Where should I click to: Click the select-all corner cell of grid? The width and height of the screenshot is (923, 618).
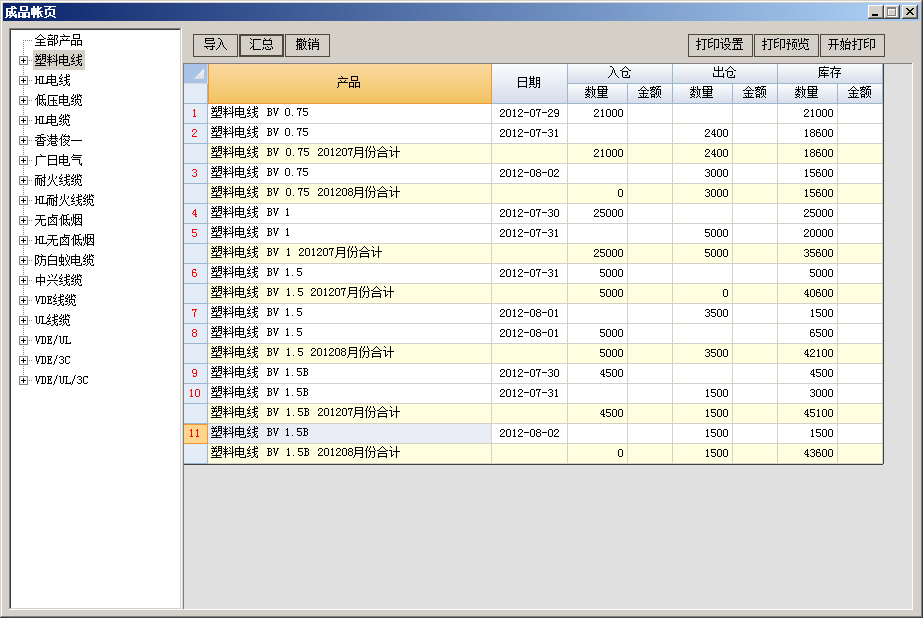(196, 74)
